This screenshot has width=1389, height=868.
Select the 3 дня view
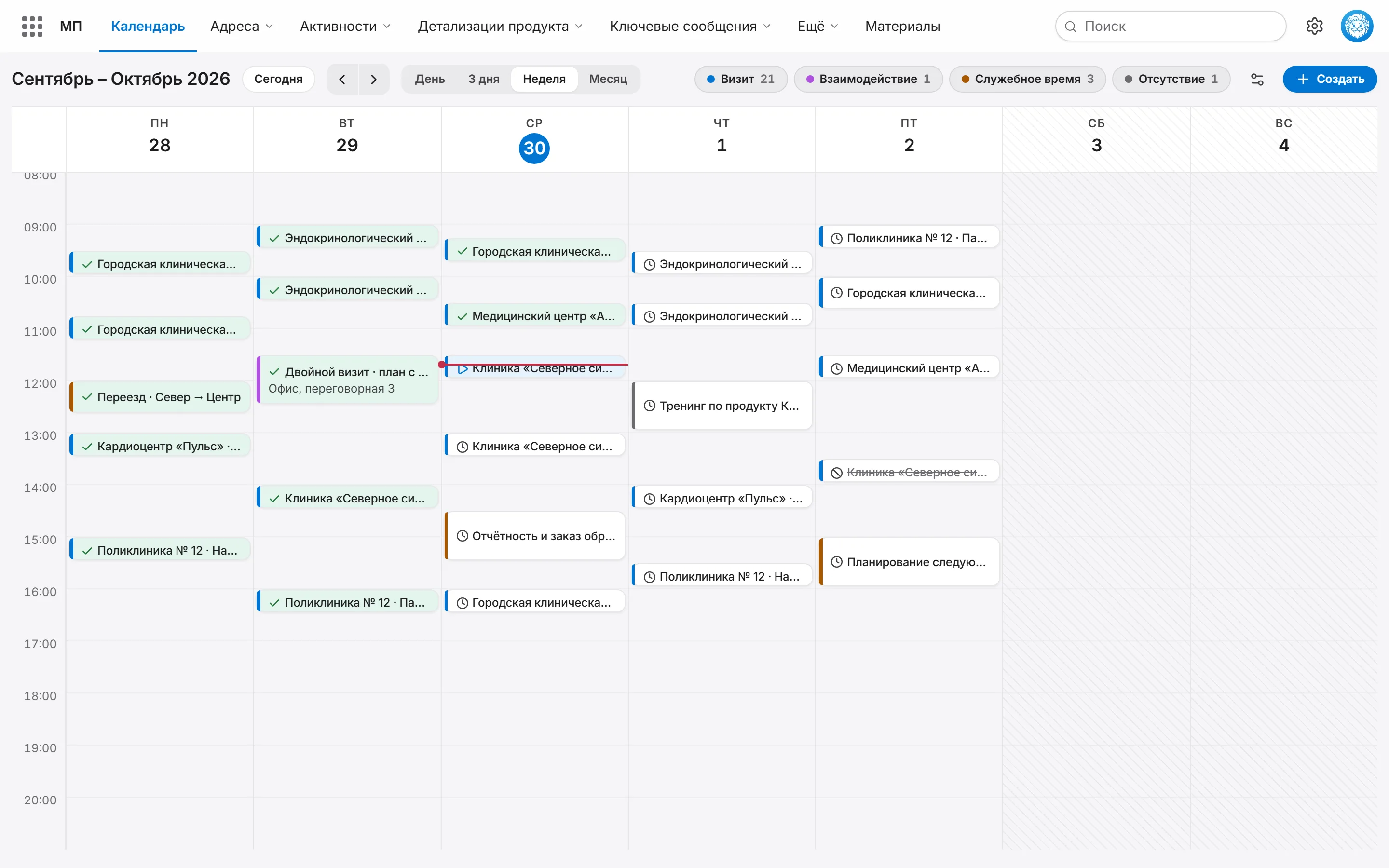484,79
